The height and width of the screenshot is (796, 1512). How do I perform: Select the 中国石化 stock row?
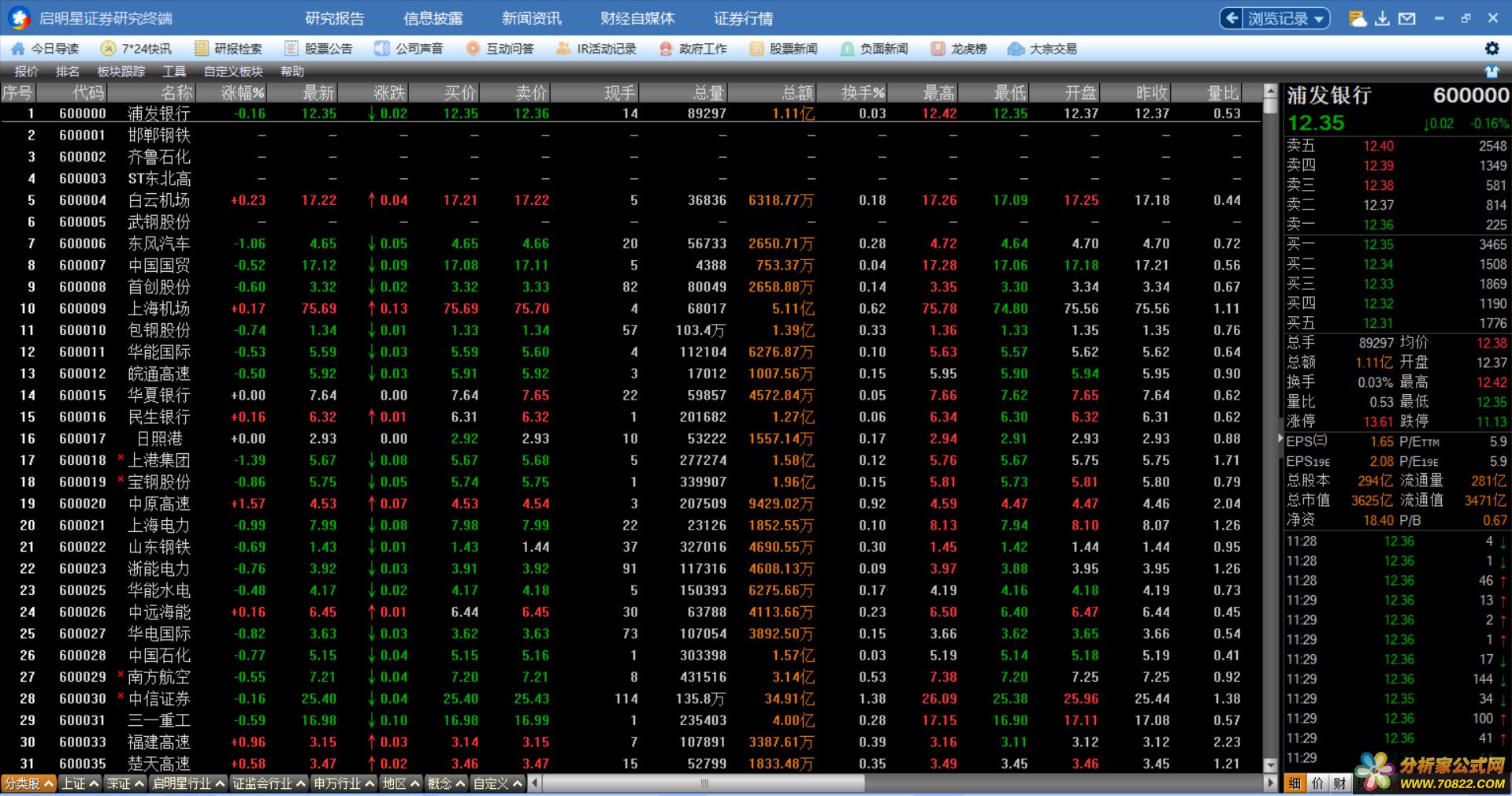pyautogui.click(x=630, y=656)
